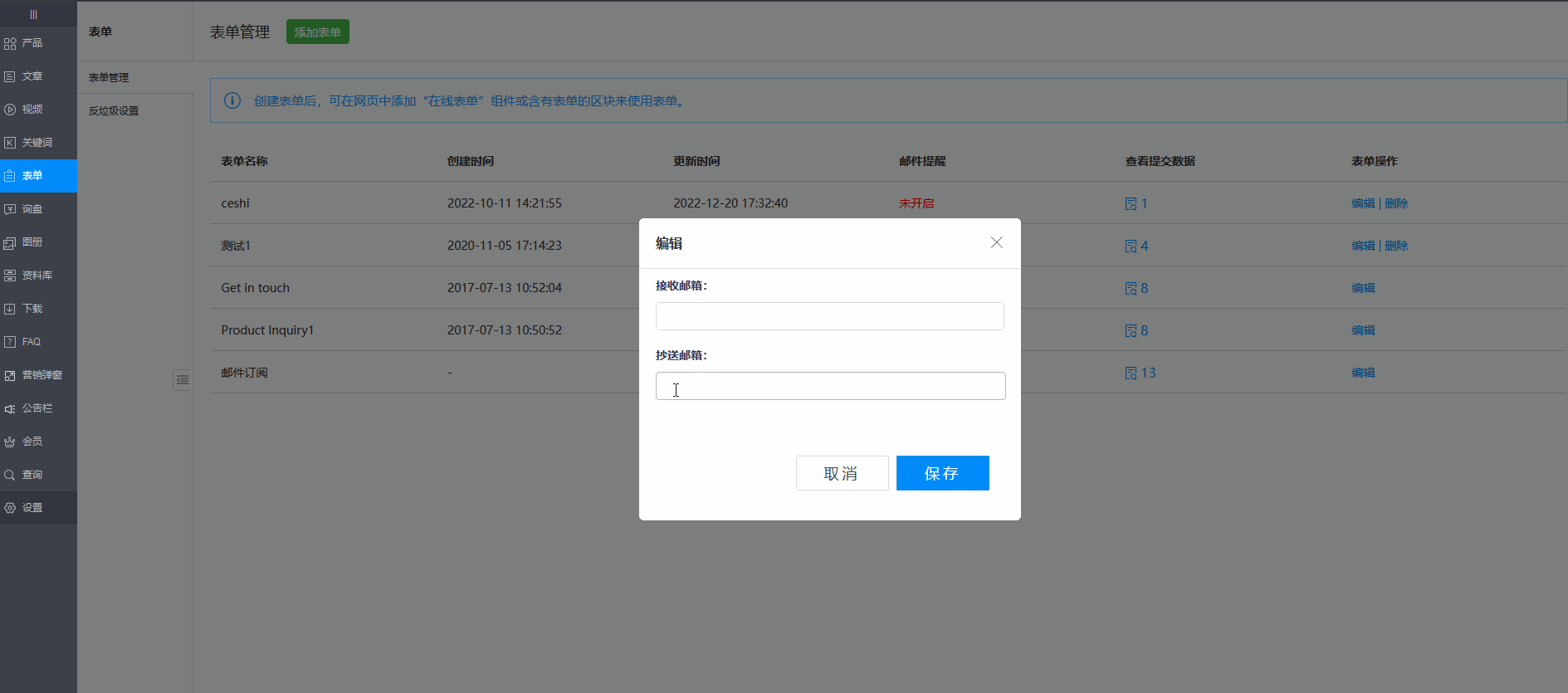Viewport: 1568px width, 693px height.
Task: Open the FAQ sidebar icon
Action: tap(10, 342)
